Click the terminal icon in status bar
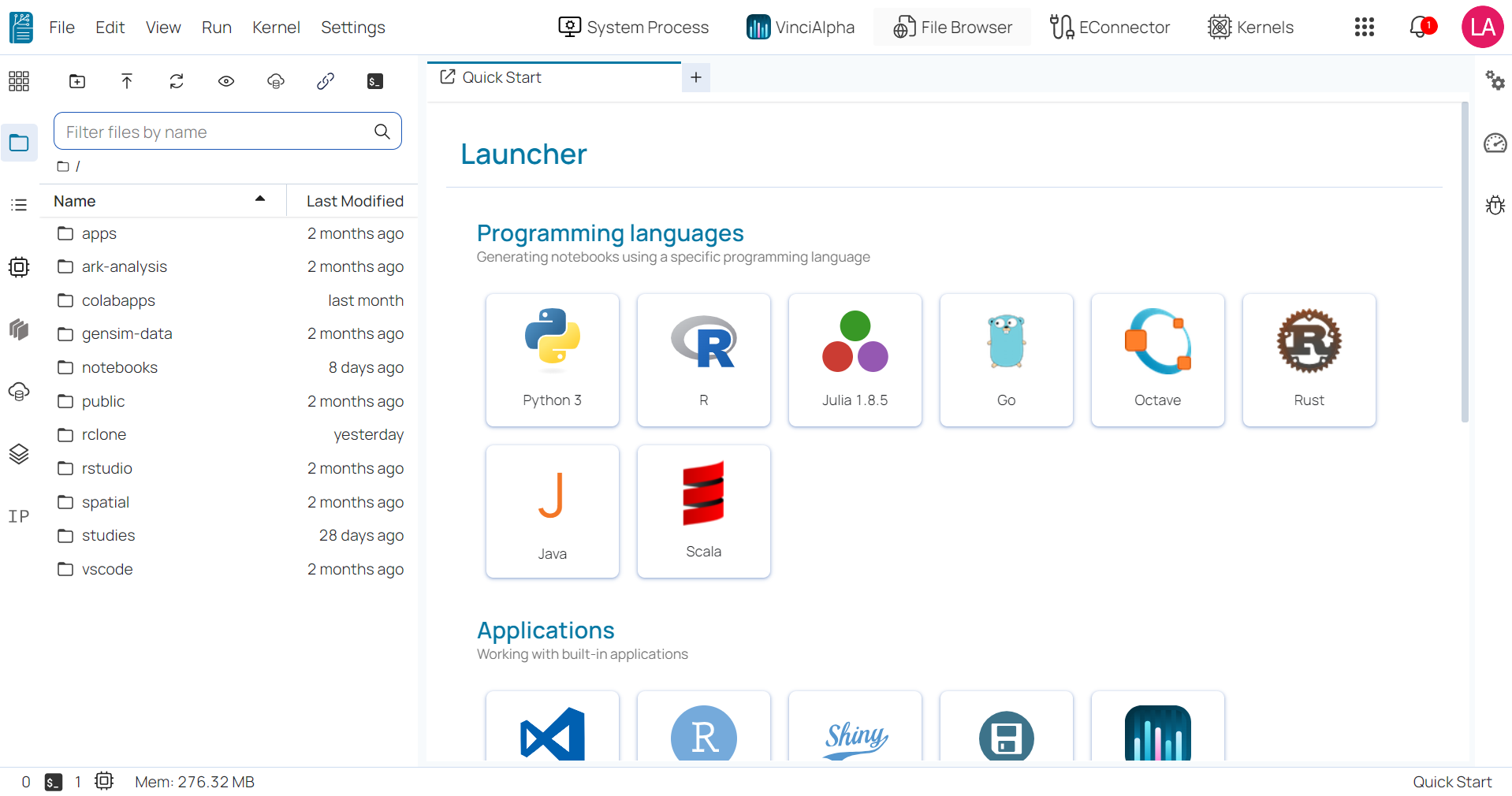 [x=54, y=782]
